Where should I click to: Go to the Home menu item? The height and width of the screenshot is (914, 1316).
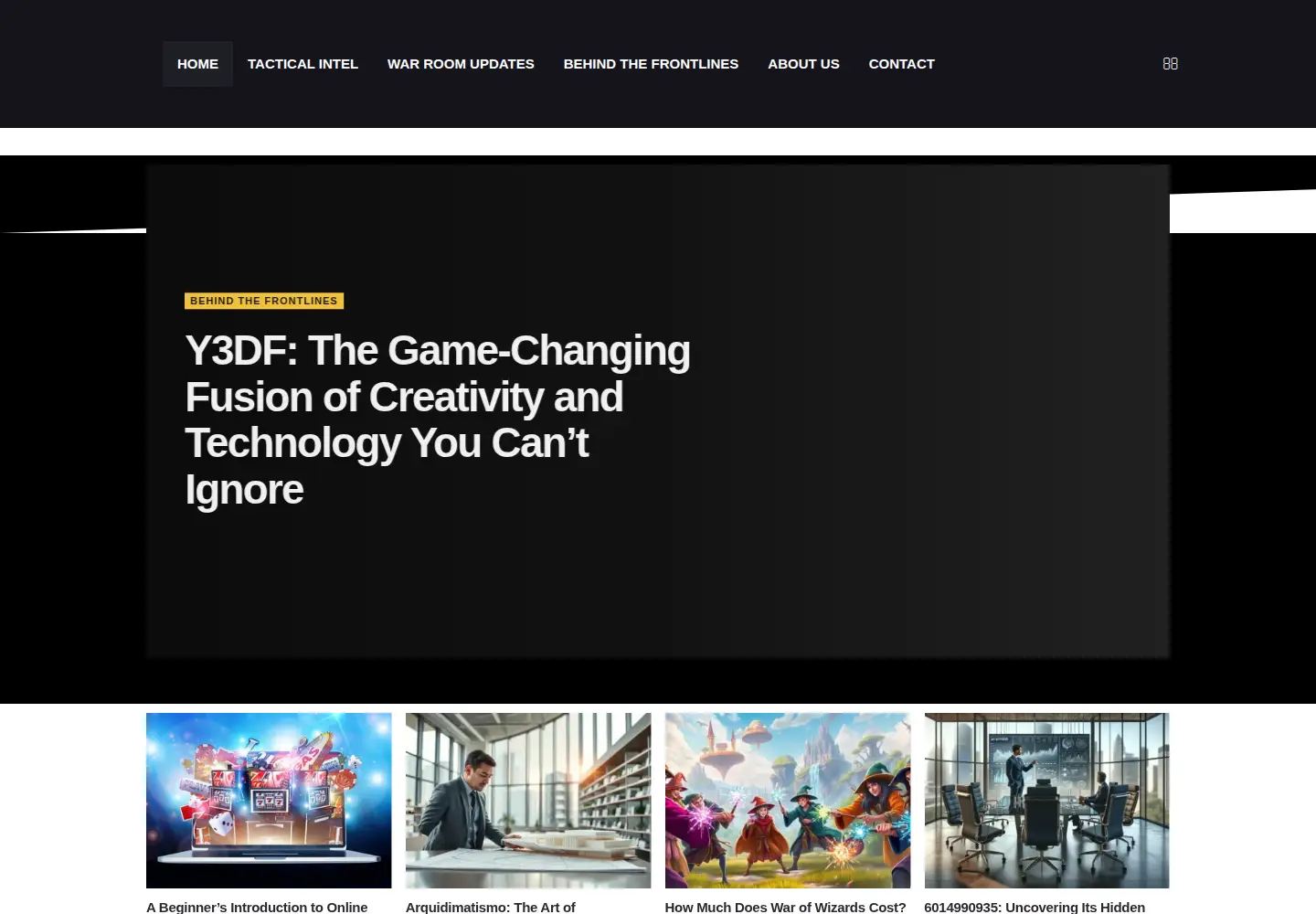coord(197,64)
